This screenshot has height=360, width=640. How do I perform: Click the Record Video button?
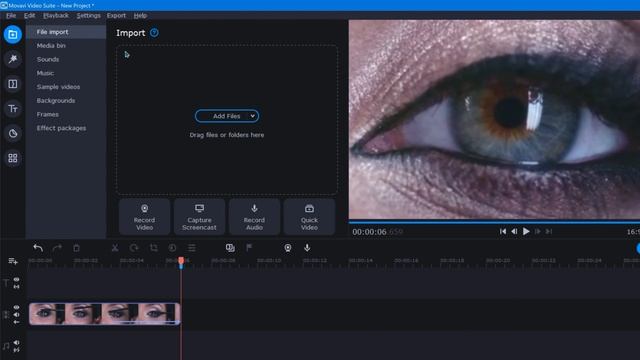tap(144, 217)
